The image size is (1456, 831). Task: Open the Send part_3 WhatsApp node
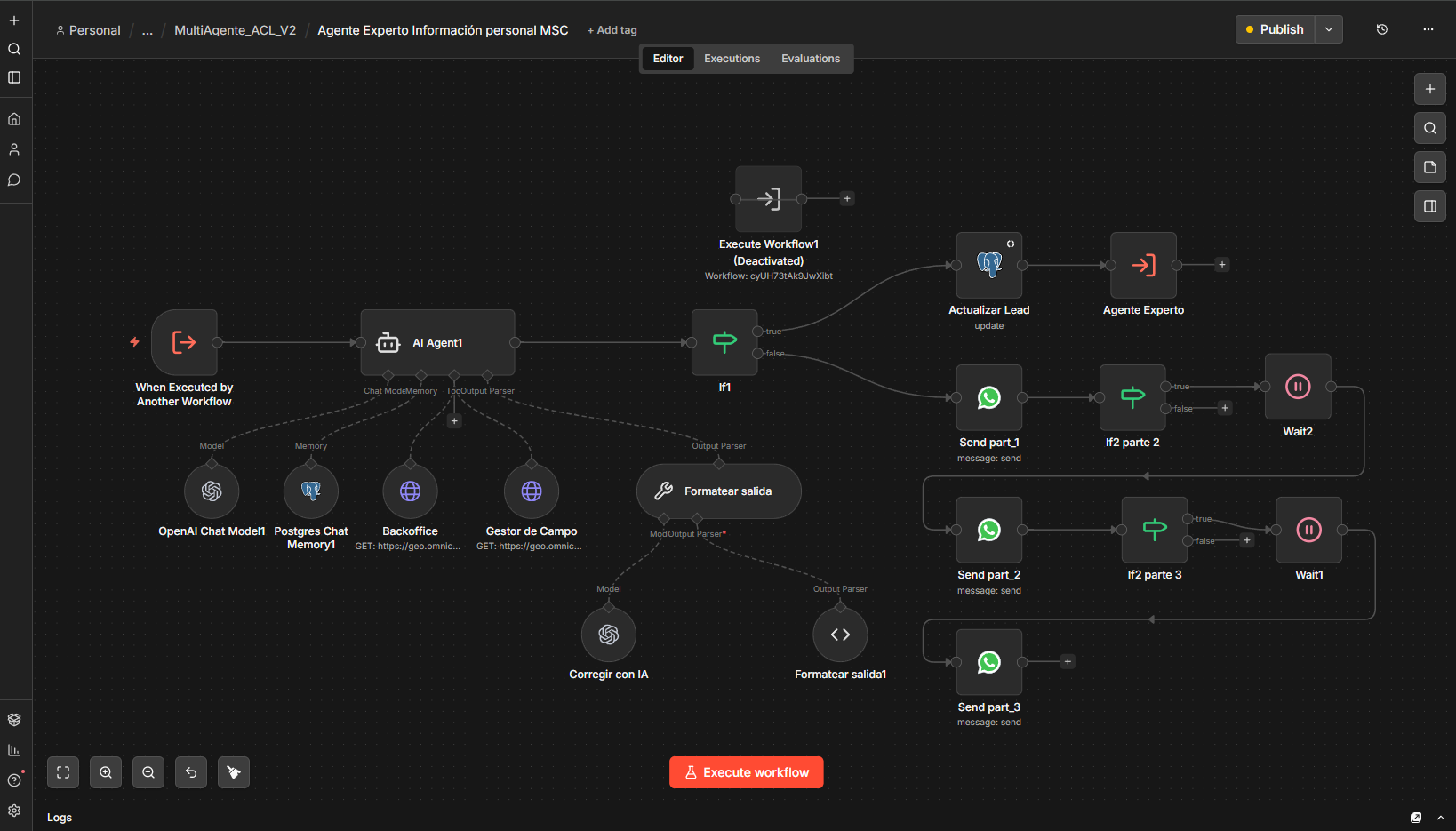989,662
